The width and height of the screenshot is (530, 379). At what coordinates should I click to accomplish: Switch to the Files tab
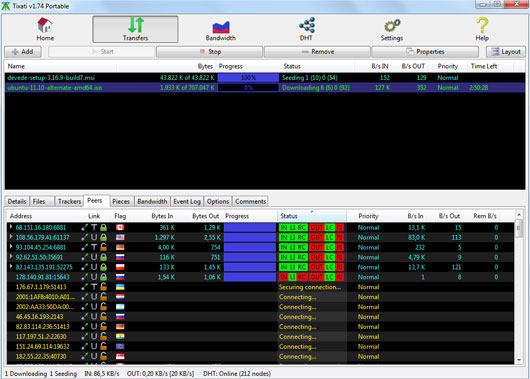click(42, 202)
